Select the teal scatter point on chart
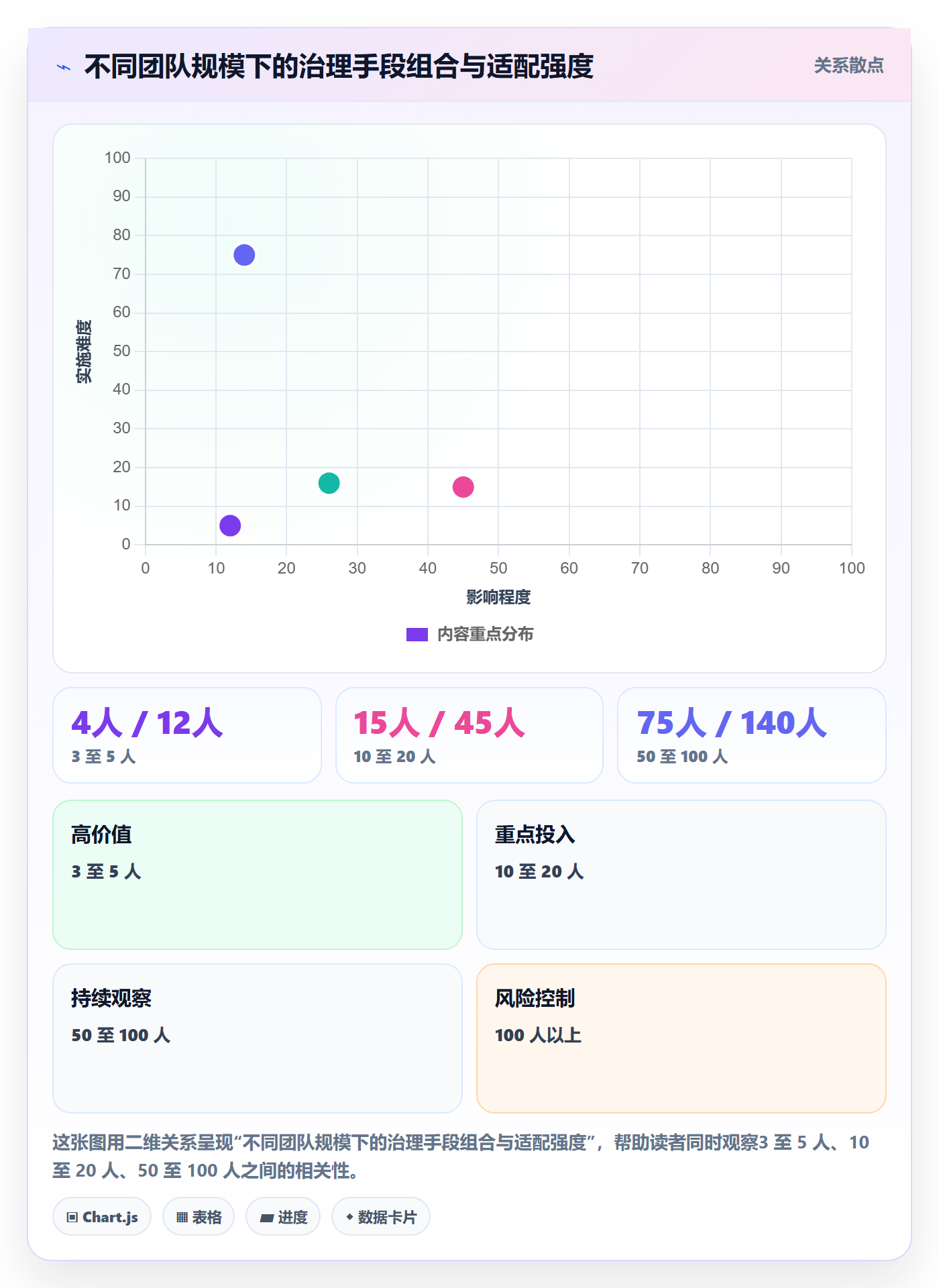 [x=329, y=483]
